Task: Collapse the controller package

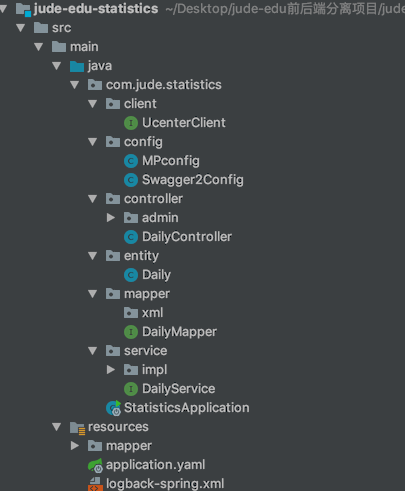Action: coord(93,199)
